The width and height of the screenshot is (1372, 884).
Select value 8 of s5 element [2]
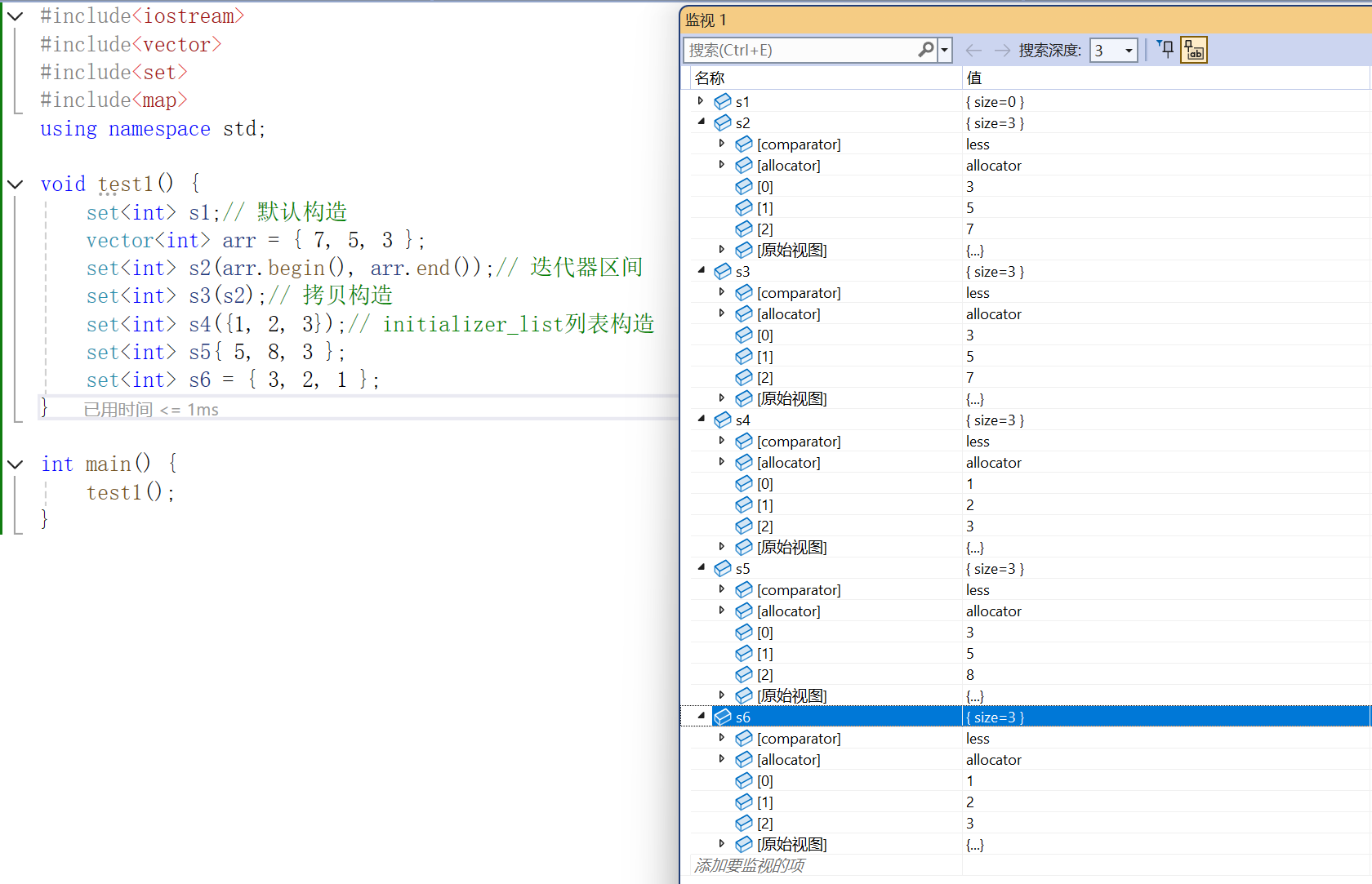[970, 674]
